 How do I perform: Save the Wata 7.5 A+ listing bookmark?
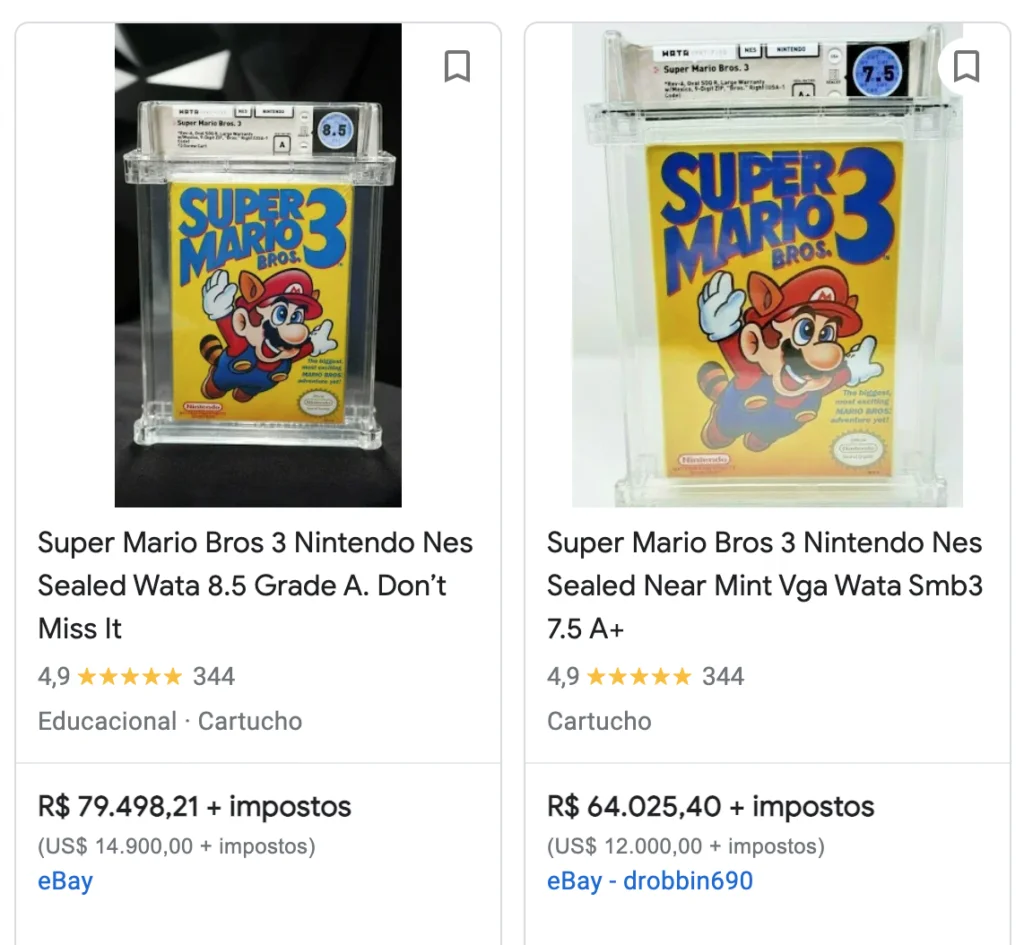point(965,67)
